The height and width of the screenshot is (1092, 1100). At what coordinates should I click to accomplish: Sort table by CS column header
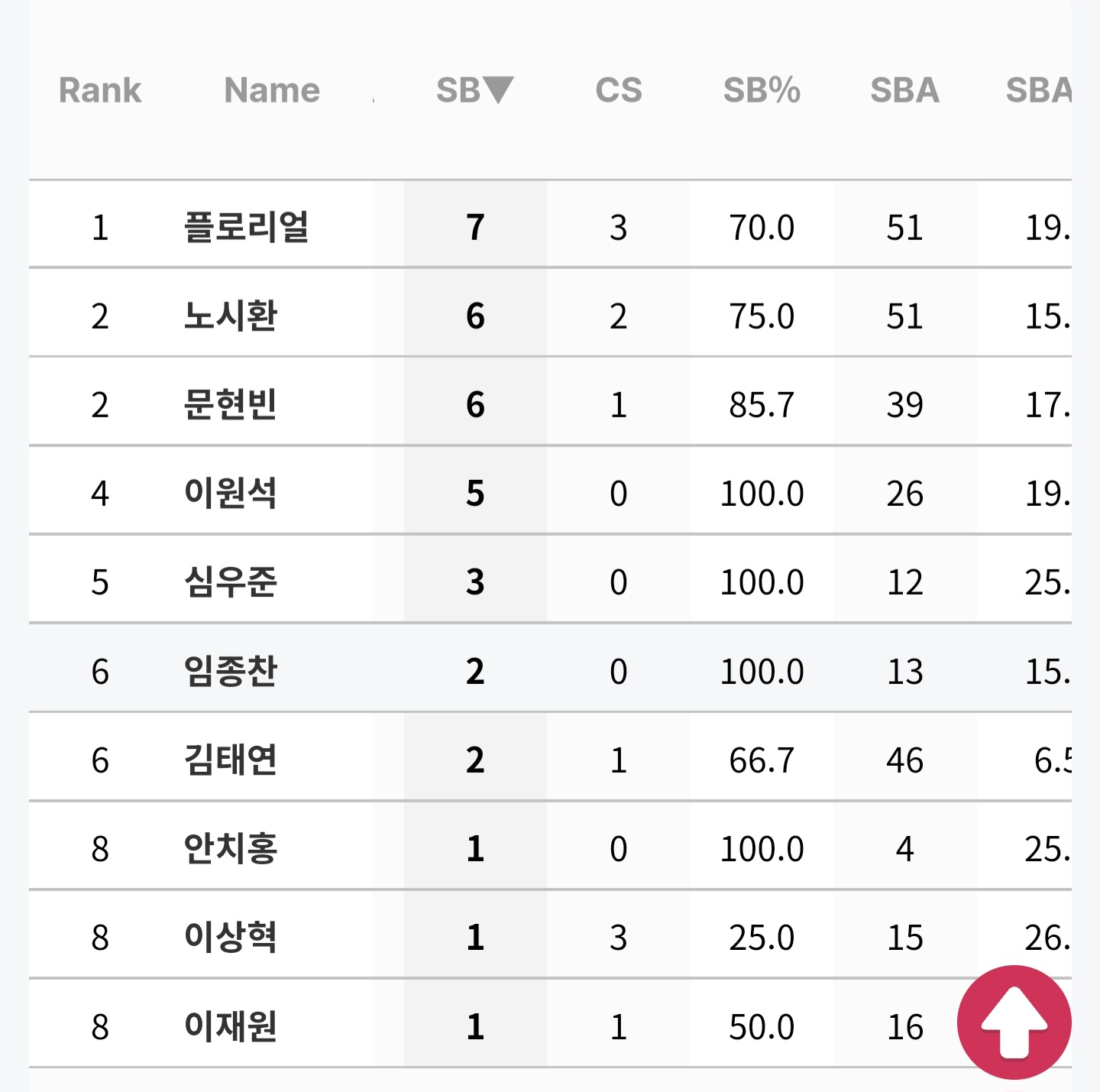[619, 90]
